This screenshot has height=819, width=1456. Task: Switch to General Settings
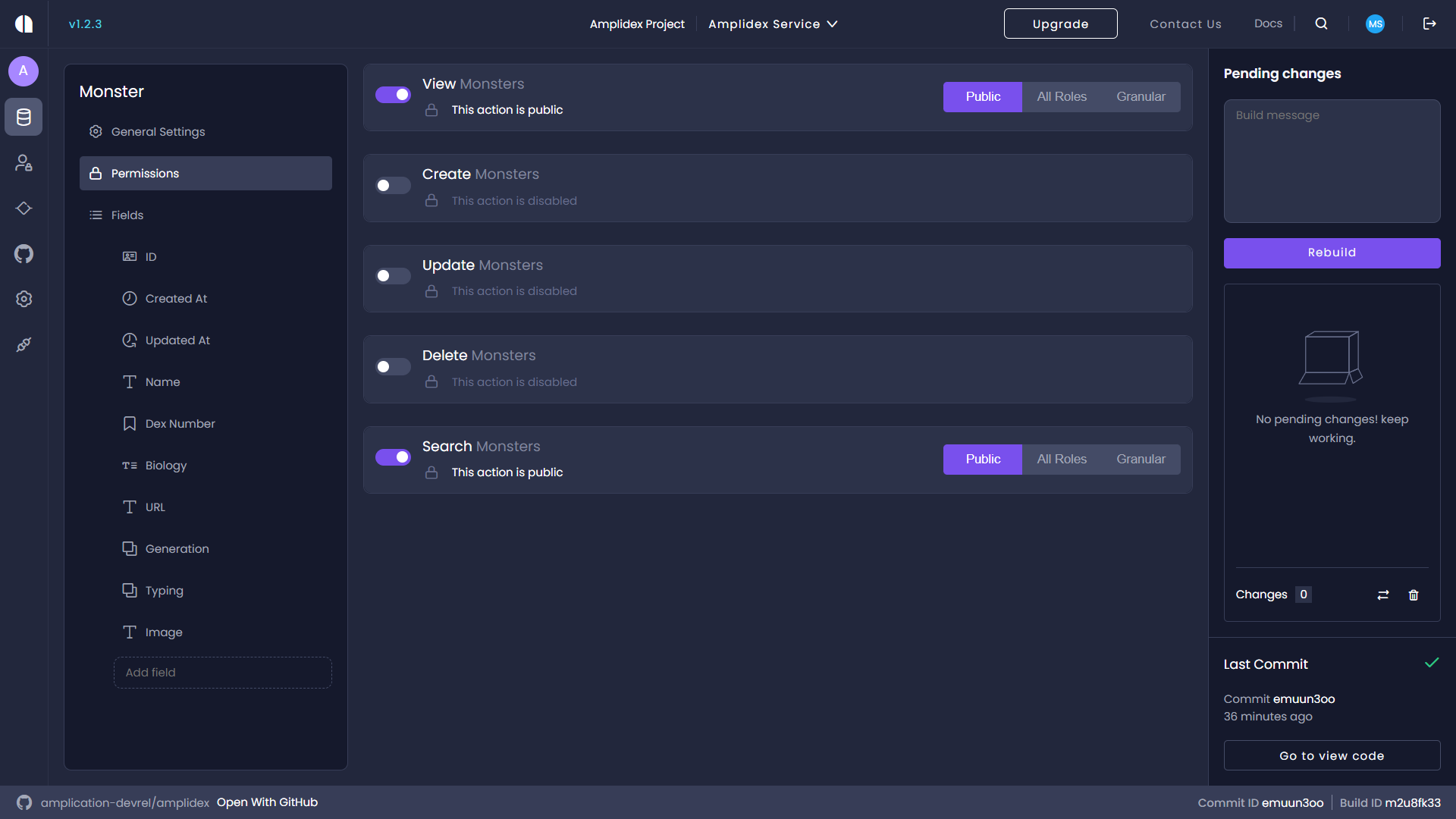(x=157, y=131)
